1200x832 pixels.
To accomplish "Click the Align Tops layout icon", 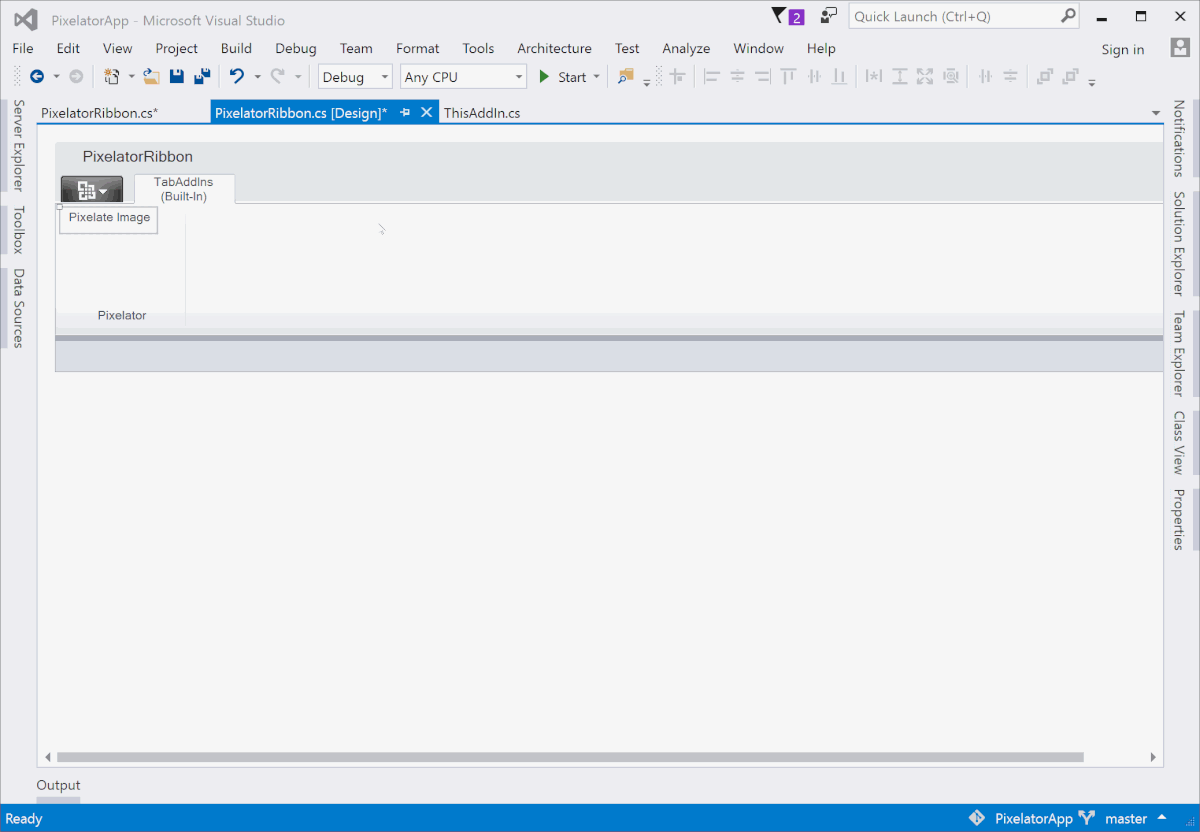I will (789, 77).
